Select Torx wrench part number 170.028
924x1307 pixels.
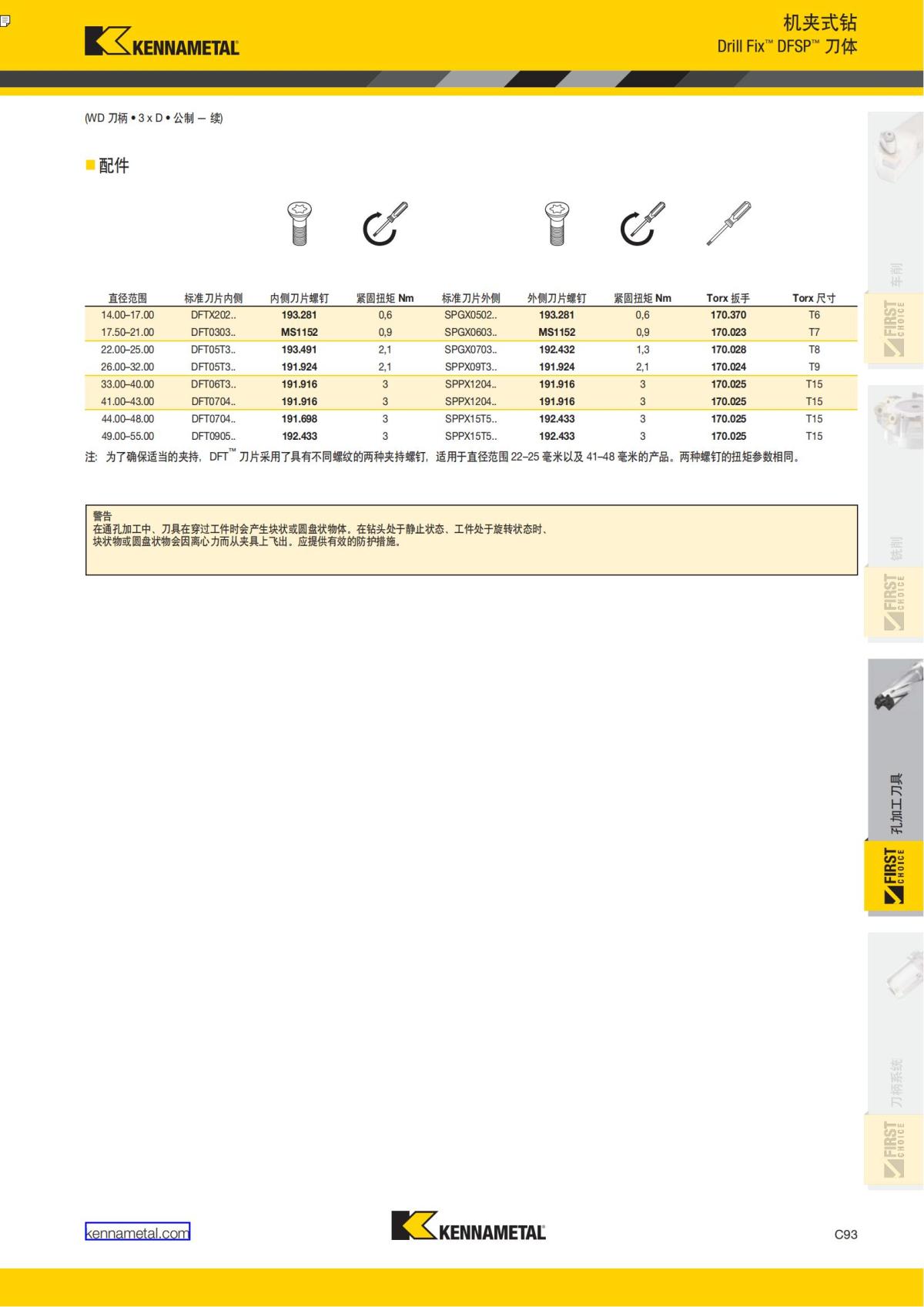coord(728,350)
